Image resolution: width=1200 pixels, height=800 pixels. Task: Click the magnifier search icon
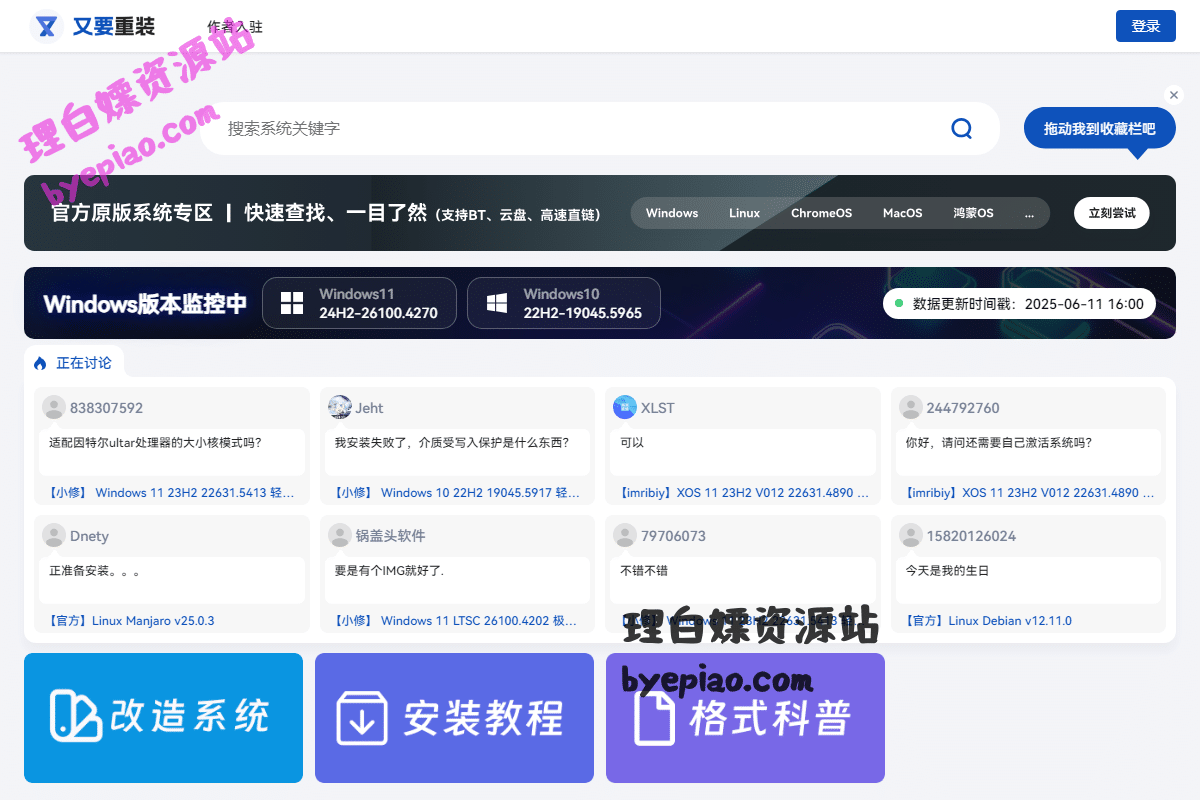pos(961,128)
